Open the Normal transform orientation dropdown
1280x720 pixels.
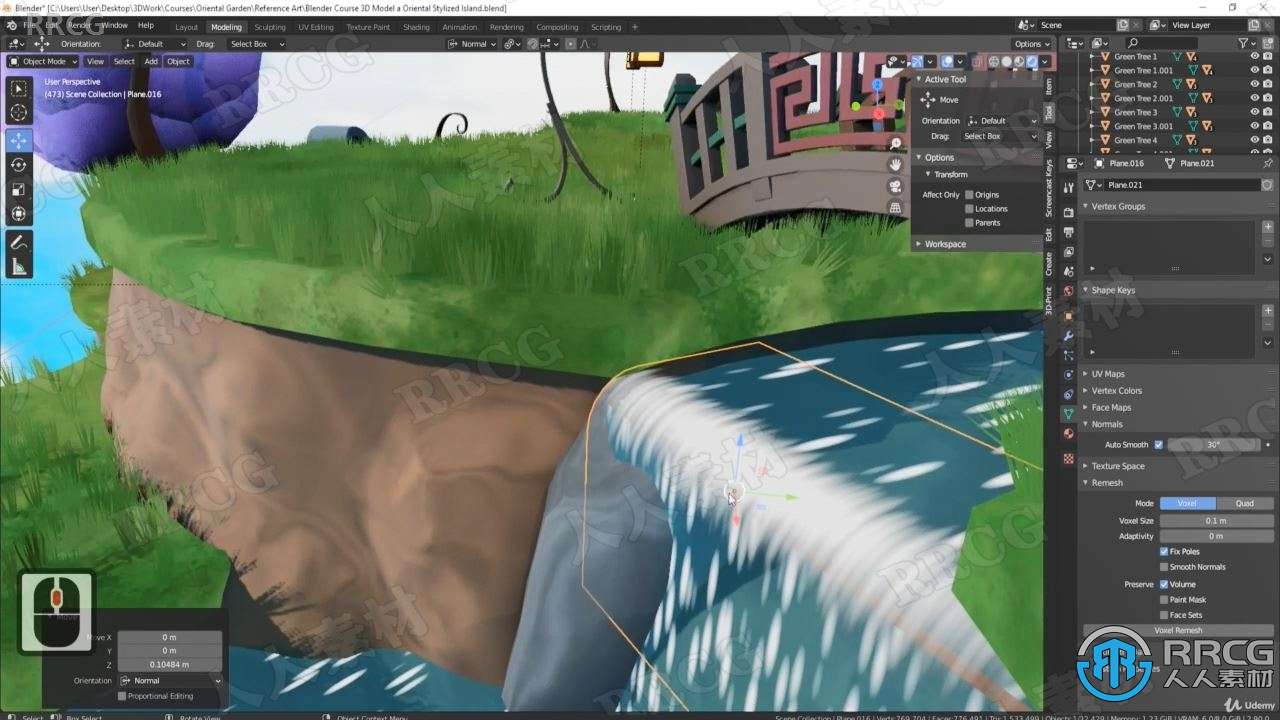(472, 44)
